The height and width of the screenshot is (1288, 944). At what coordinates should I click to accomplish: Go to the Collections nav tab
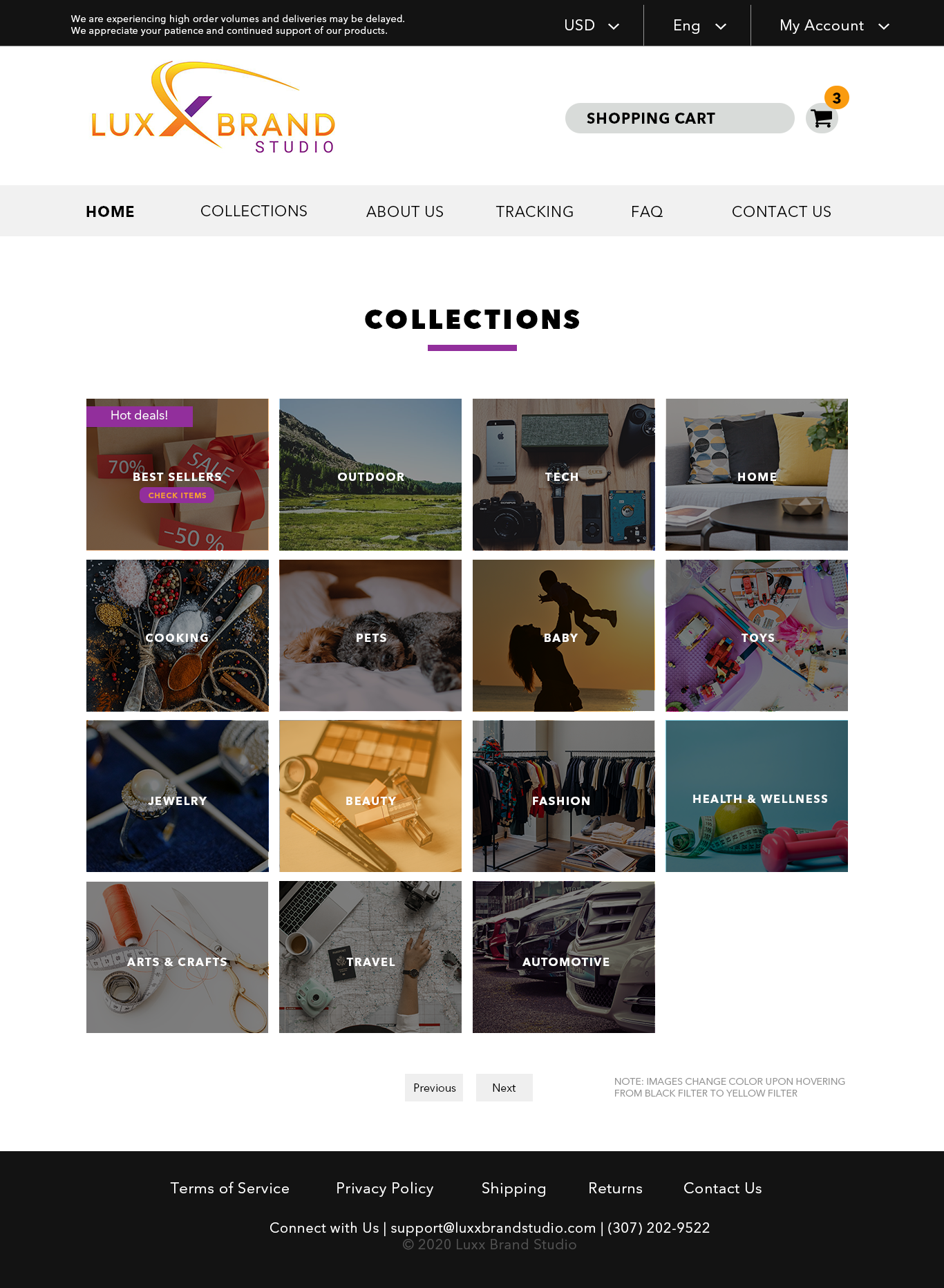tap(254, 211)
